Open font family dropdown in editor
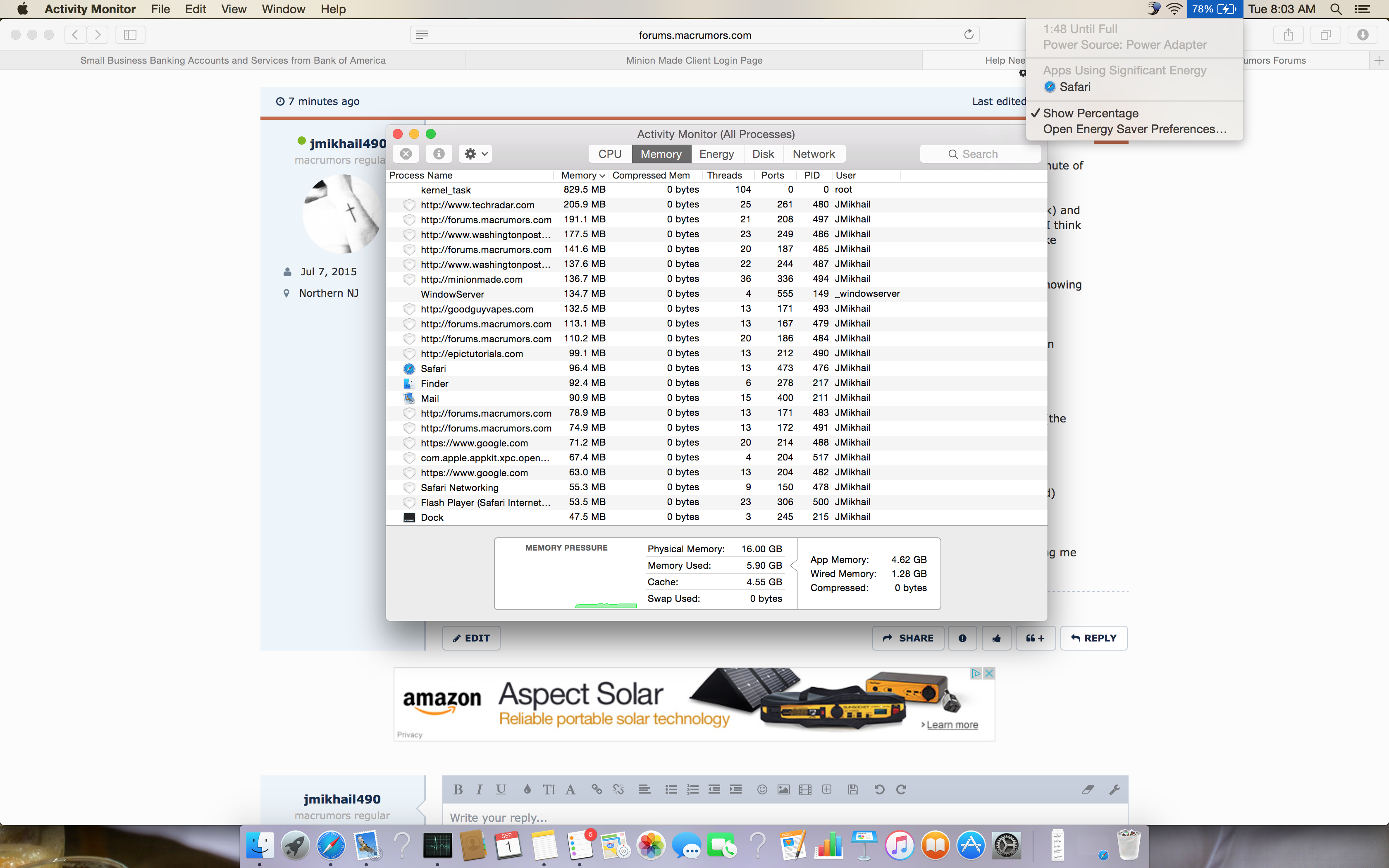The width and height of the screenshot is (1389, 868). 570,789
